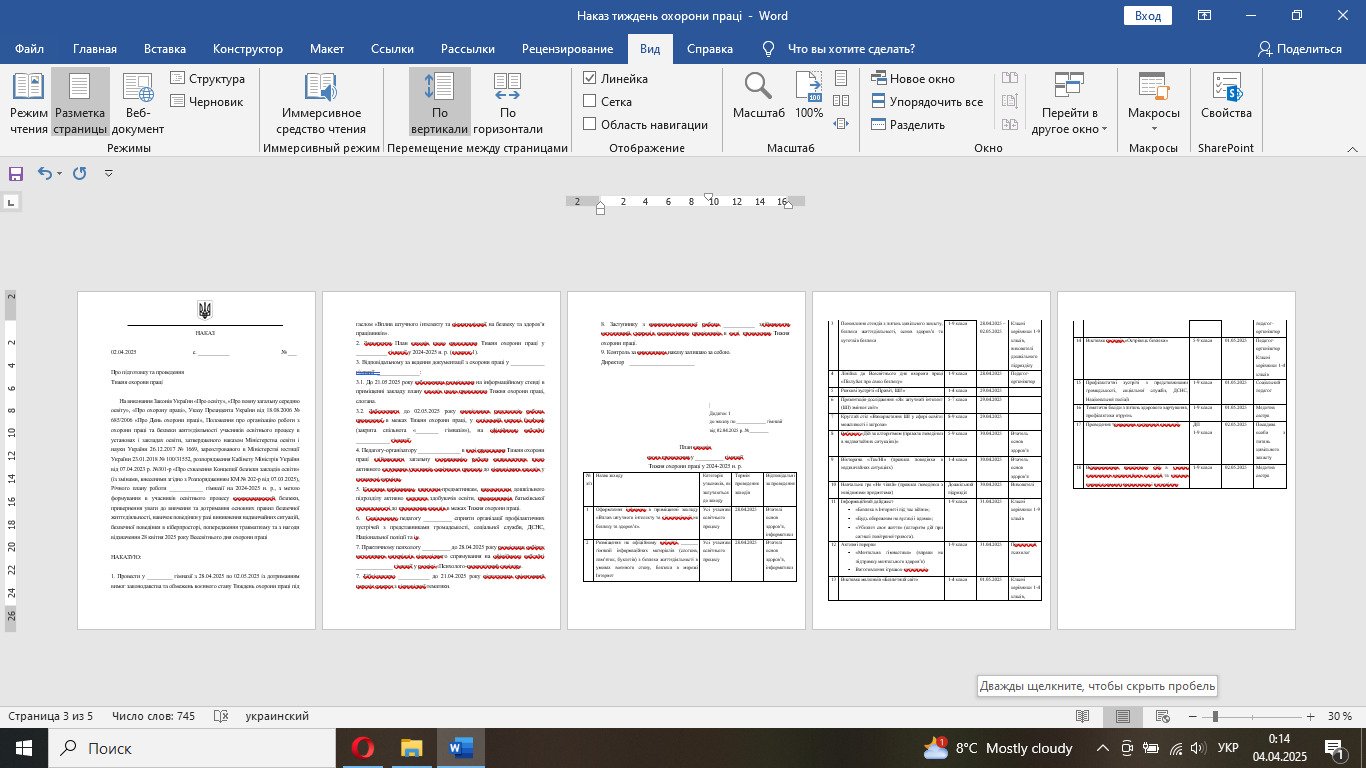Screen dimensions: 1366x768
Task: Click the lightbulb 'Что вы хотите сделать?' search
Action: coord(838,48)
